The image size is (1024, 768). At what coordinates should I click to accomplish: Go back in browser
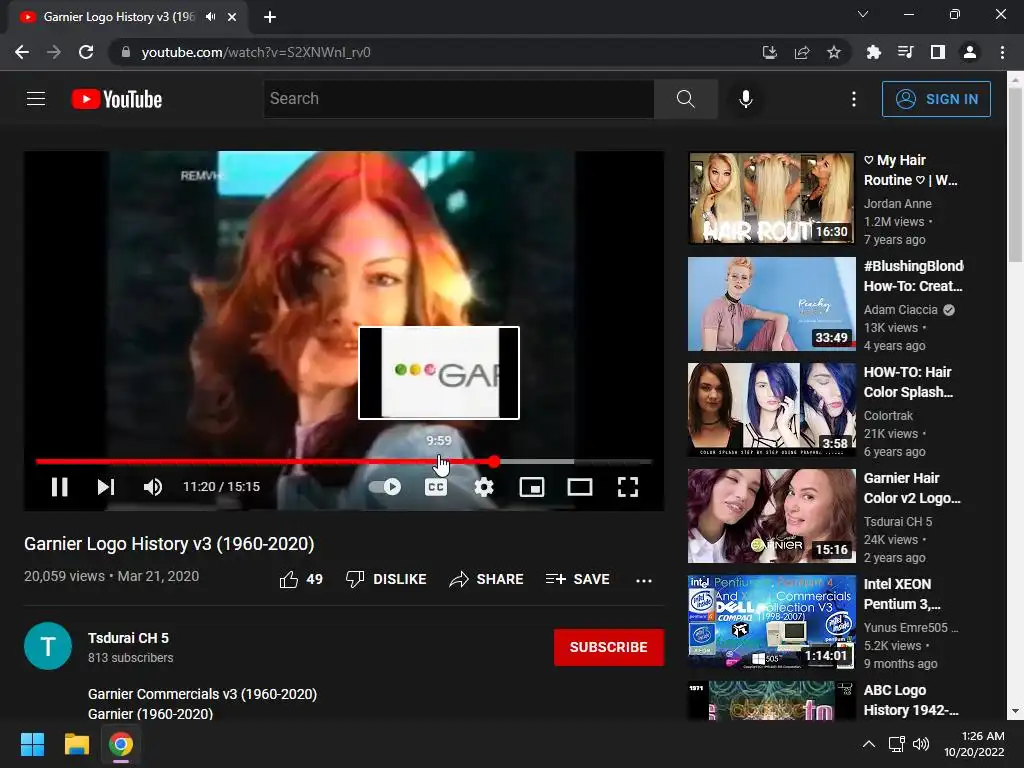[22, 52]
